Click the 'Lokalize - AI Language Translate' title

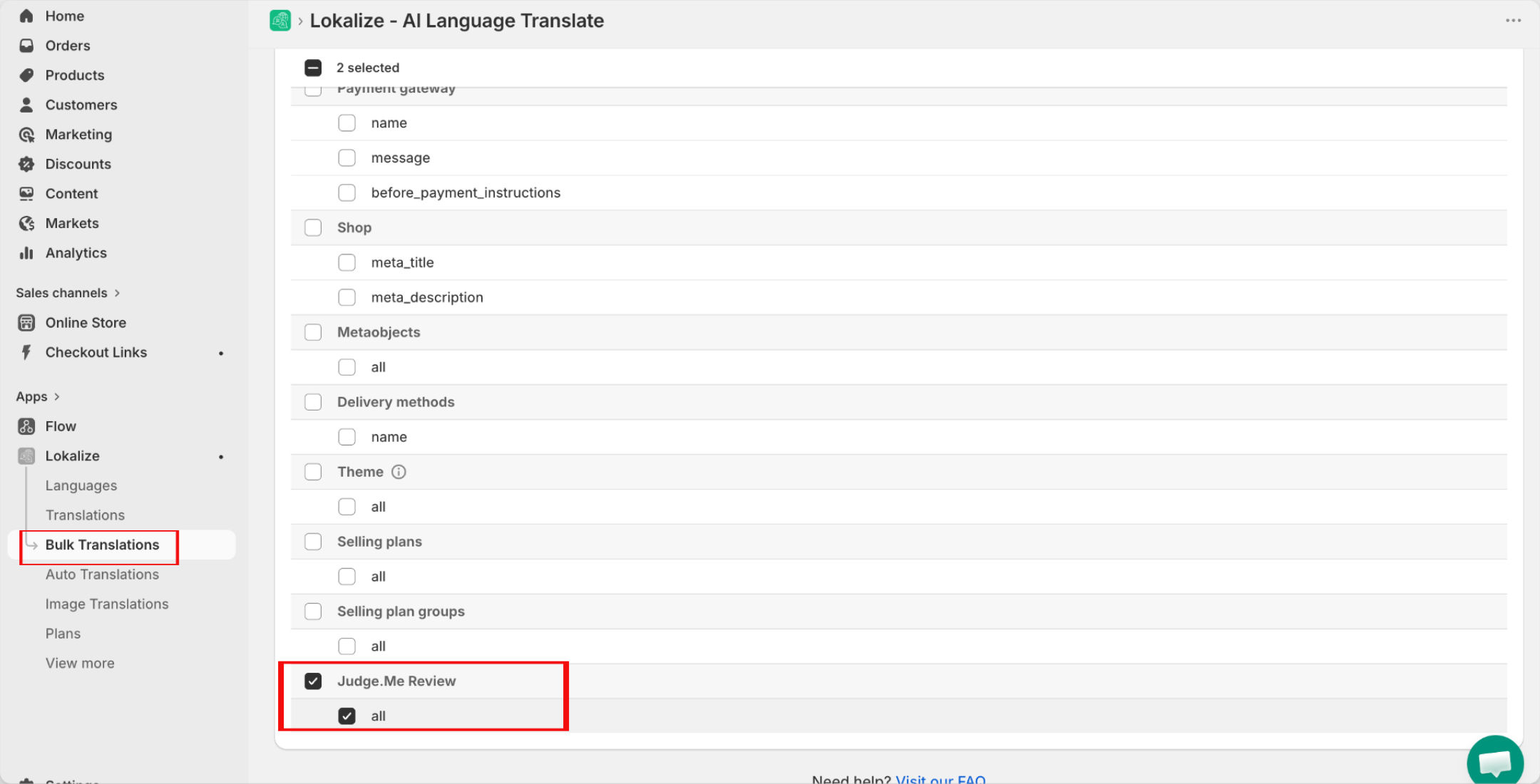[457, 21]
